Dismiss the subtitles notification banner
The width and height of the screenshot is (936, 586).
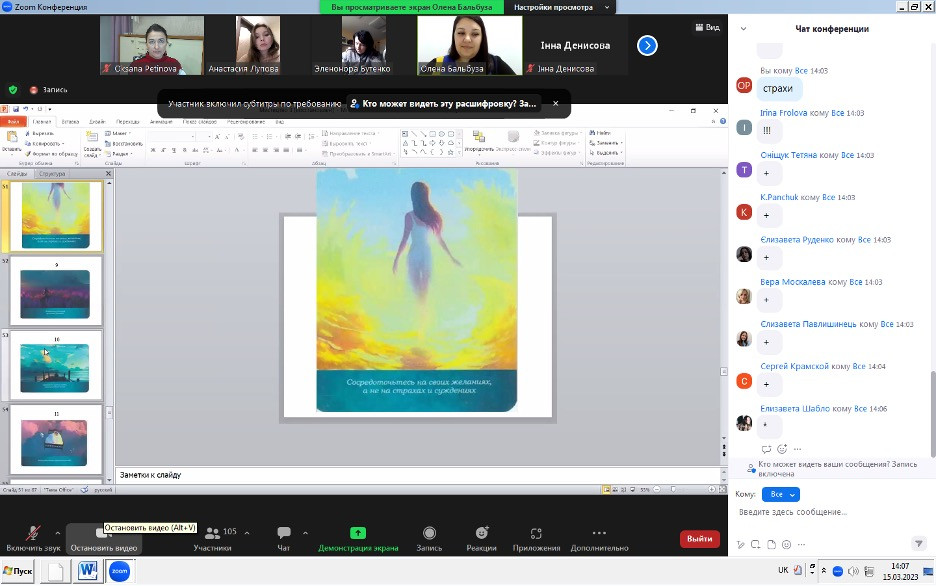click(x=556, y=103)
